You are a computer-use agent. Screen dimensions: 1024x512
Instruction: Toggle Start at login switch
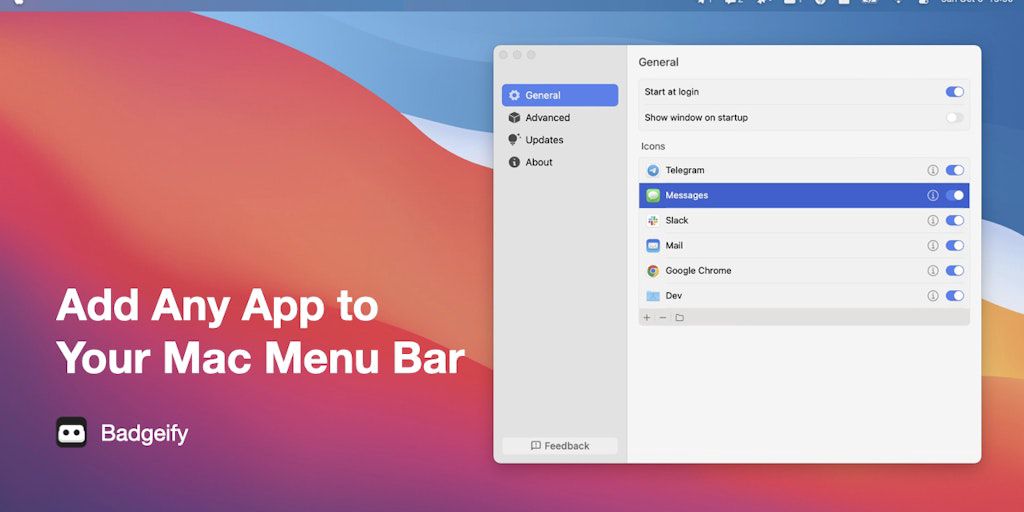955,92
